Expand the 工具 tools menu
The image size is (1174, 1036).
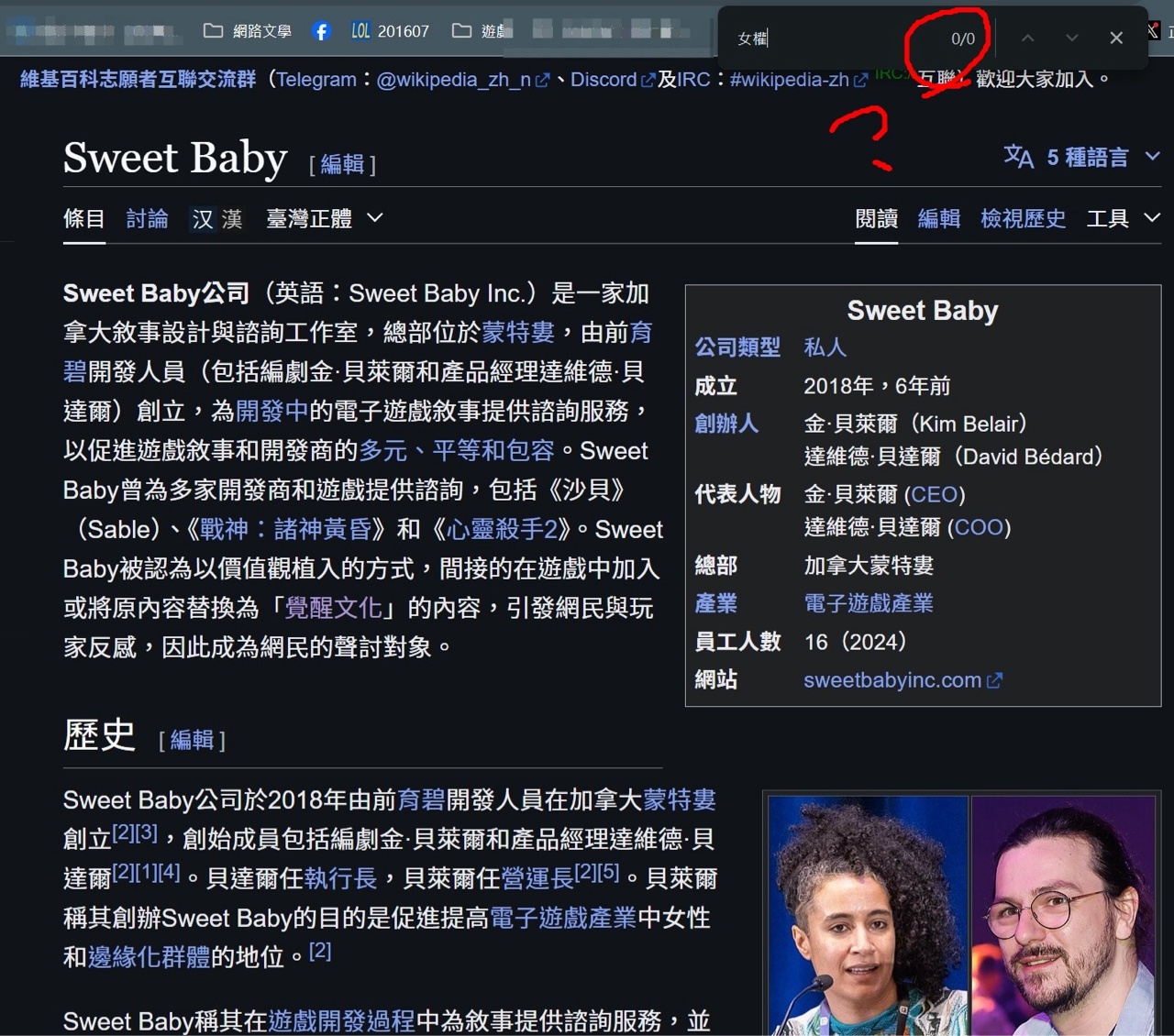(x=1124, y=218)
